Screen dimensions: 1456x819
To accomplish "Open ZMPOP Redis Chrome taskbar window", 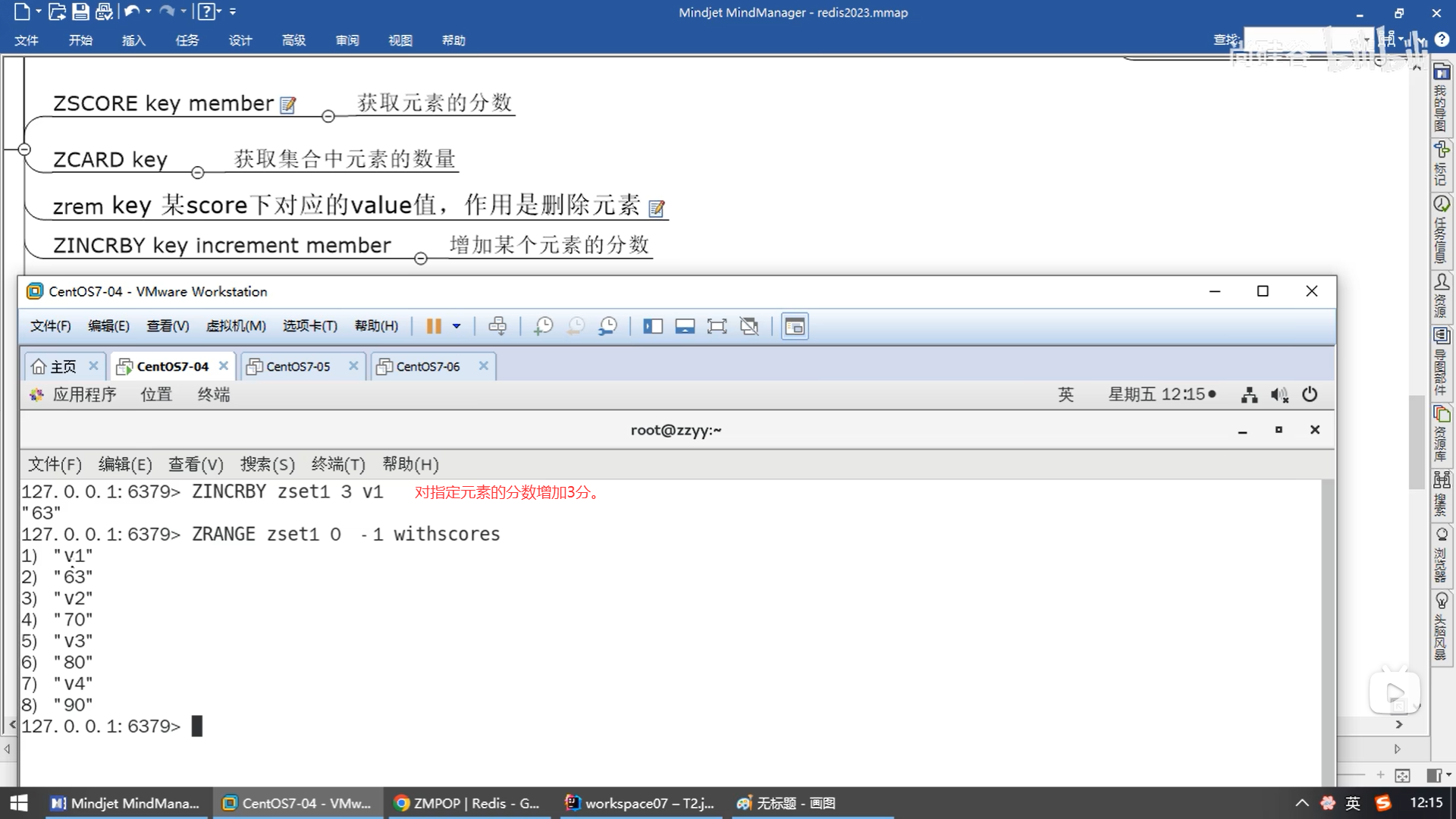I will pyautogui.click(x=467, y=803).
